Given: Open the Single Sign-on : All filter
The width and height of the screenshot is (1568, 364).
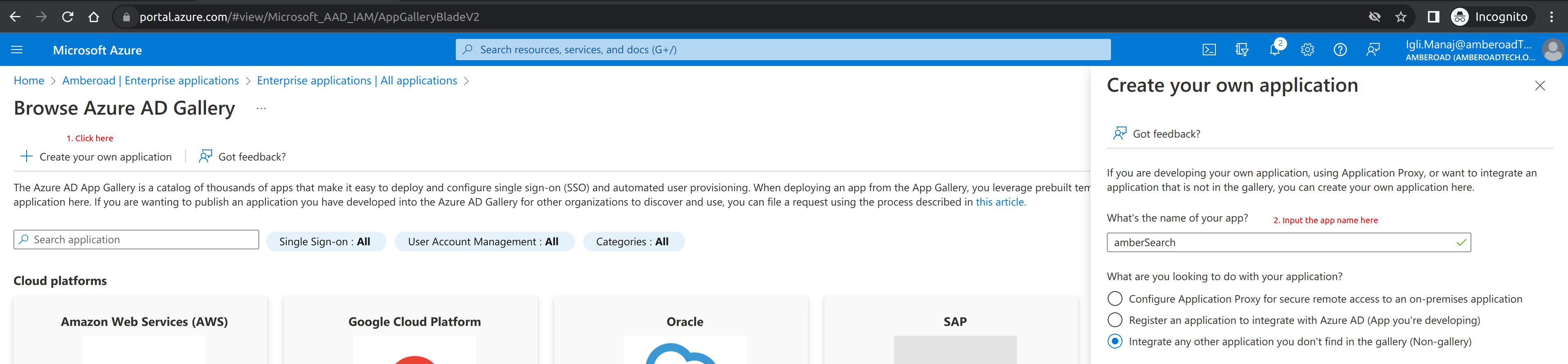Looking at the screenshot, I should (x=326, y=242).
